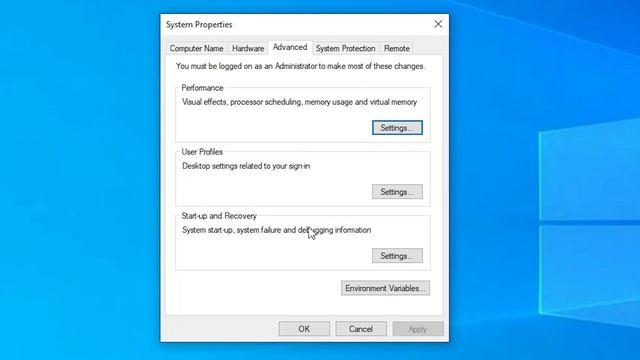Cancel the System Properties dialog
Screen dimensions: 640x360
tap(361, 329)
